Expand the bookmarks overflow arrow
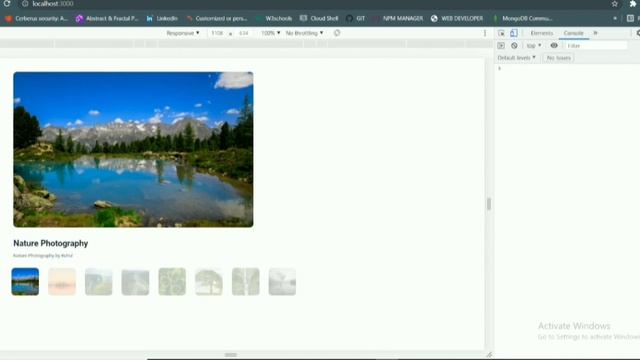This screenshot has height=360, width=640. click(x=615, y=18)
